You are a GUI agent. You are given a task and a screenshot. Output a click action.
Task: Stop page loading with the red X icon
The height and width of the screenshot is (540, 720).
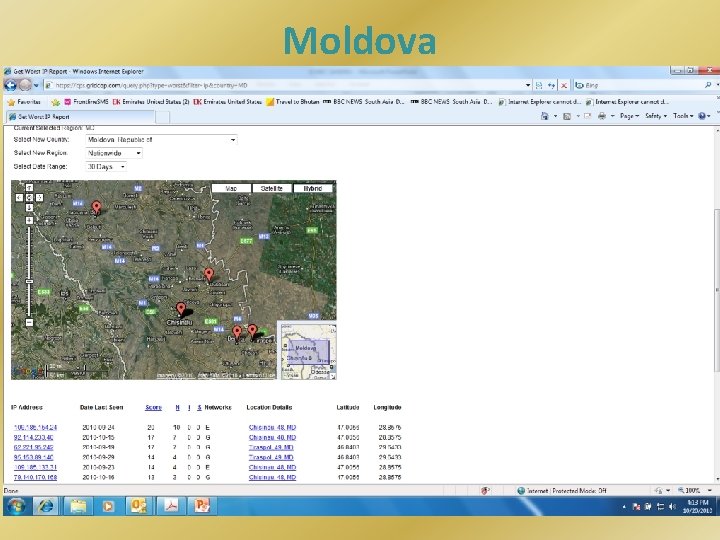point(564,85)
